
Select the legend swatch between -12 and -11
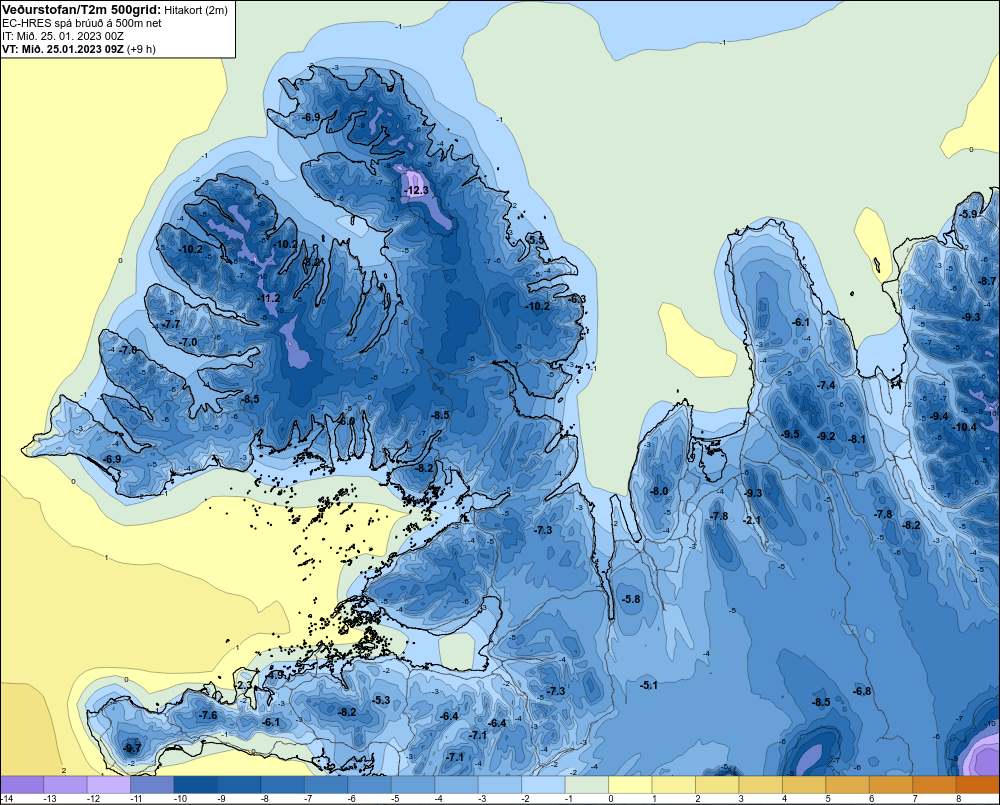point(109,785)
